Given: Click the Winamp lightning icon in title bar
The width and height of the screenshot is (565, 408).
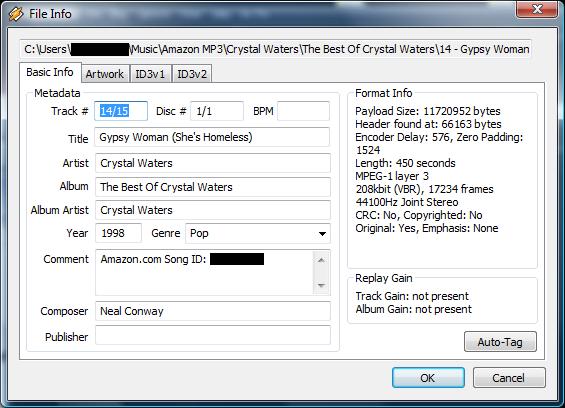Looking at the screenshot, I should [15, 14].
